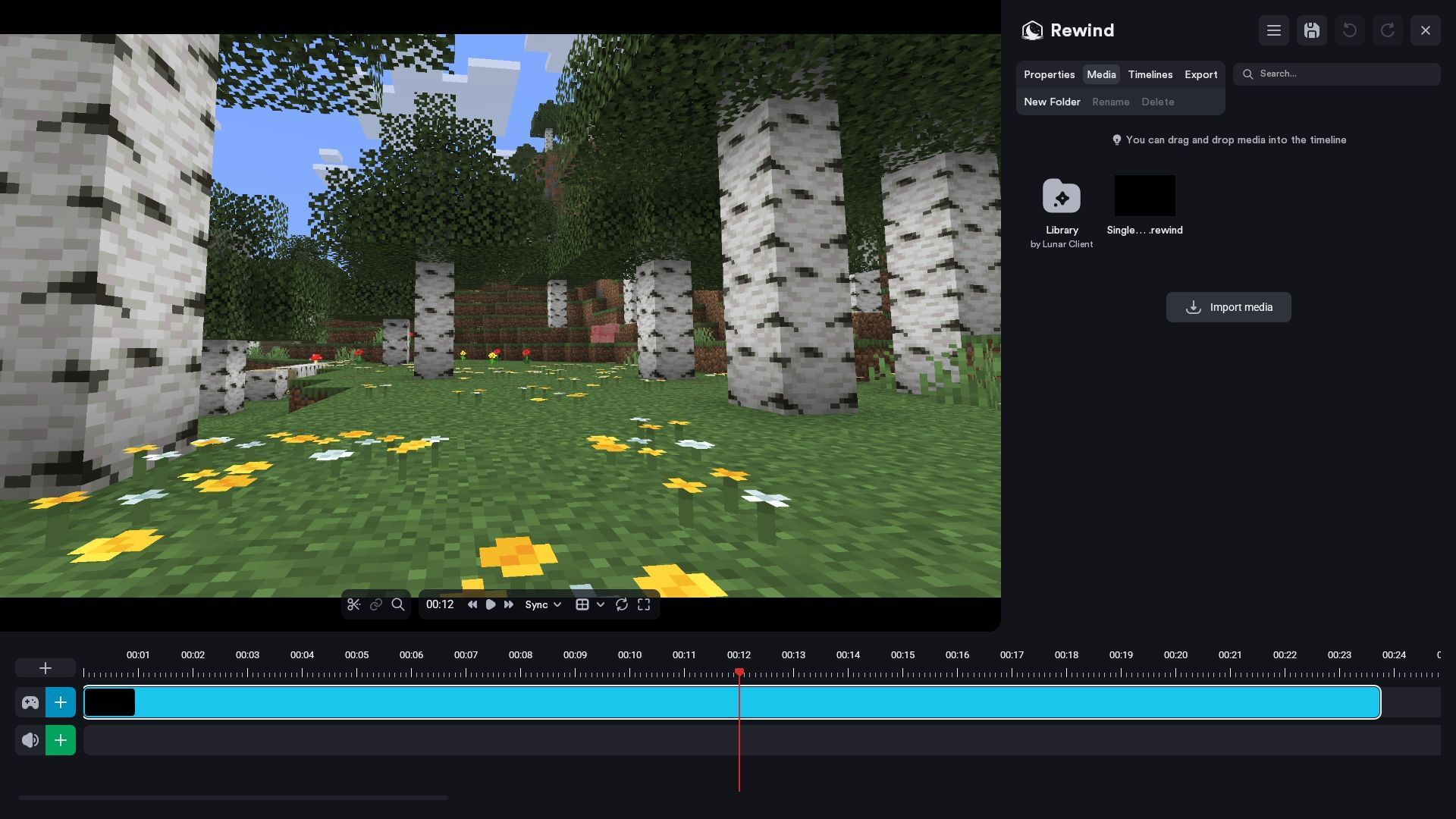
Task: Click the Delete option
Action: (x=1158, y=102)
